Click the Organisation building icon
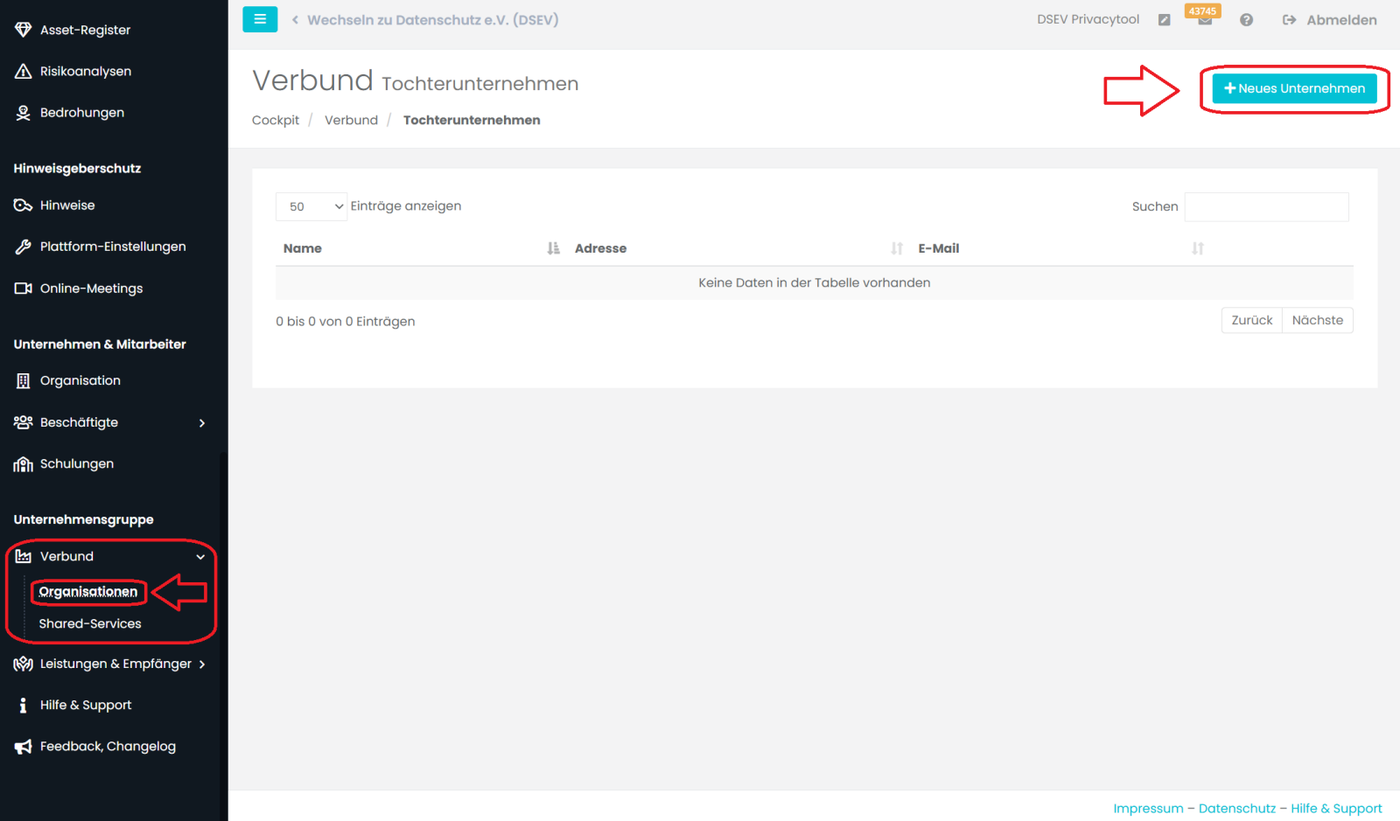 click(x=23, y=381)
